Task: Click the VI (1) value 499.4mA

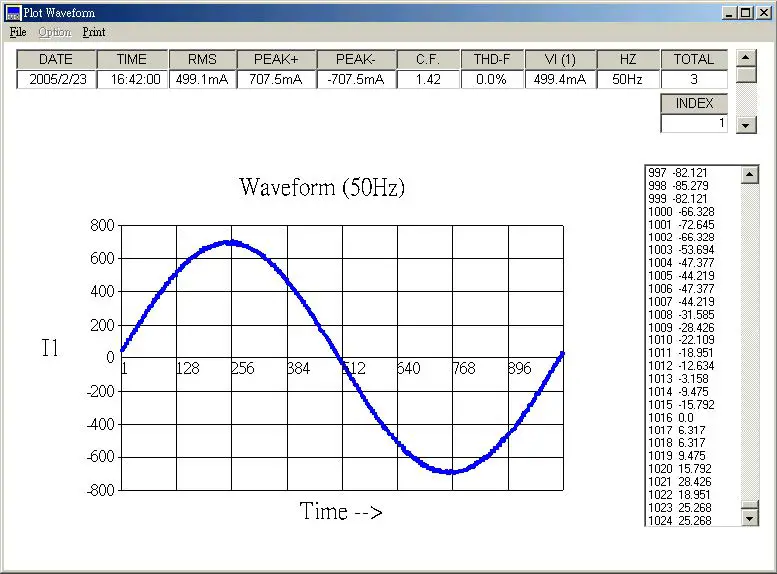Action: (x=560, y=79)
